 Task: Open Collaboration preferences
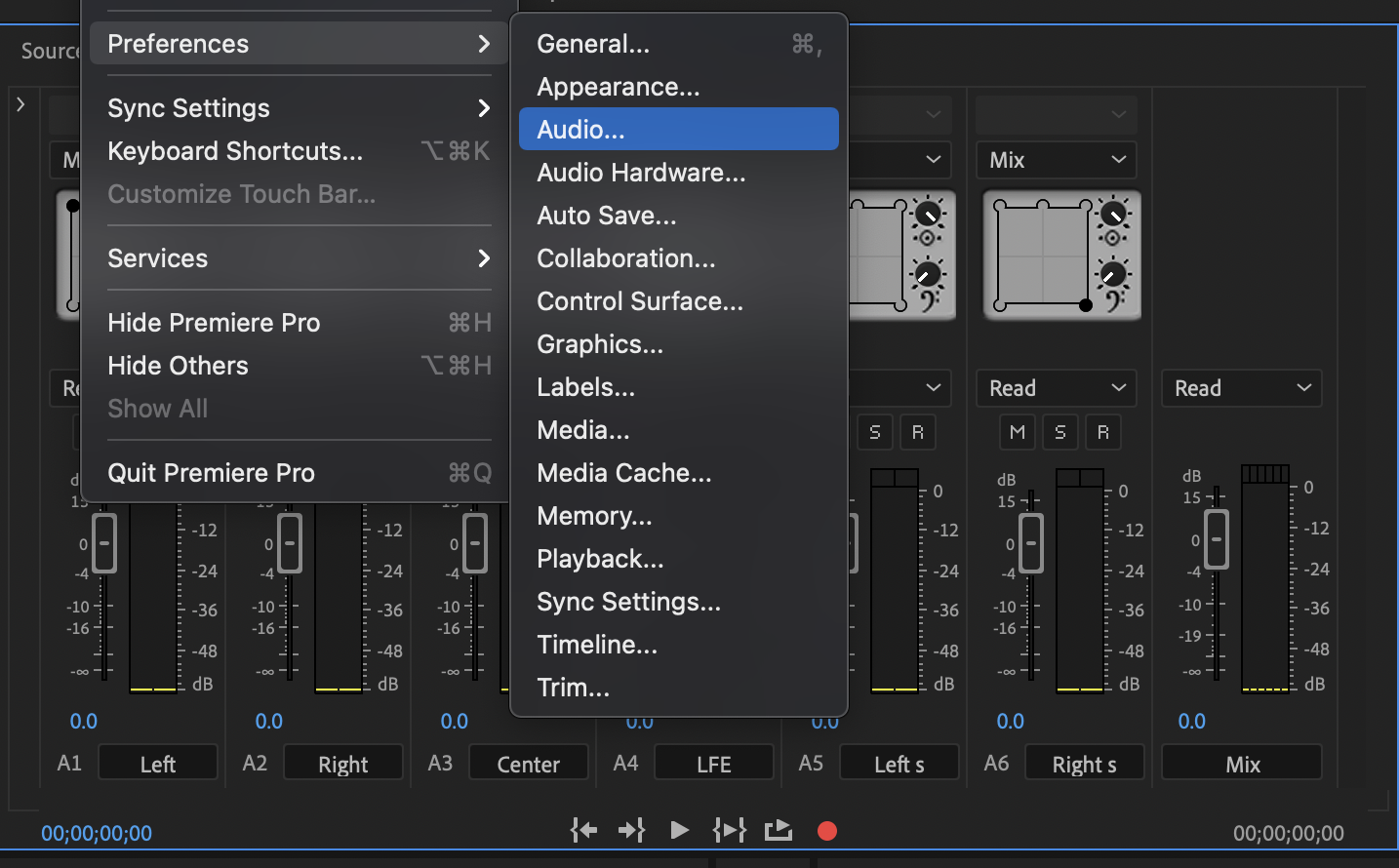679,258
